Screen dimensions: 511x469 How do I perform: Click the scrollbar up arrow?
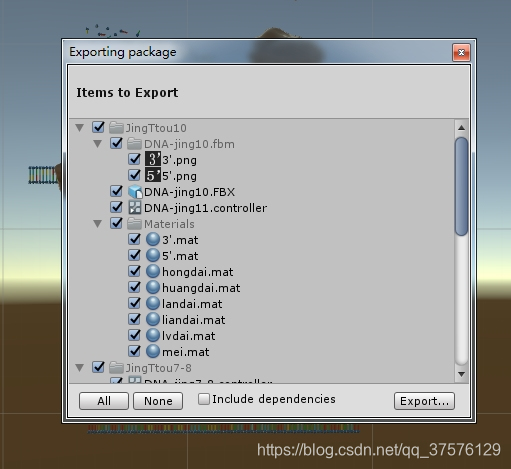tap(462, 128)
